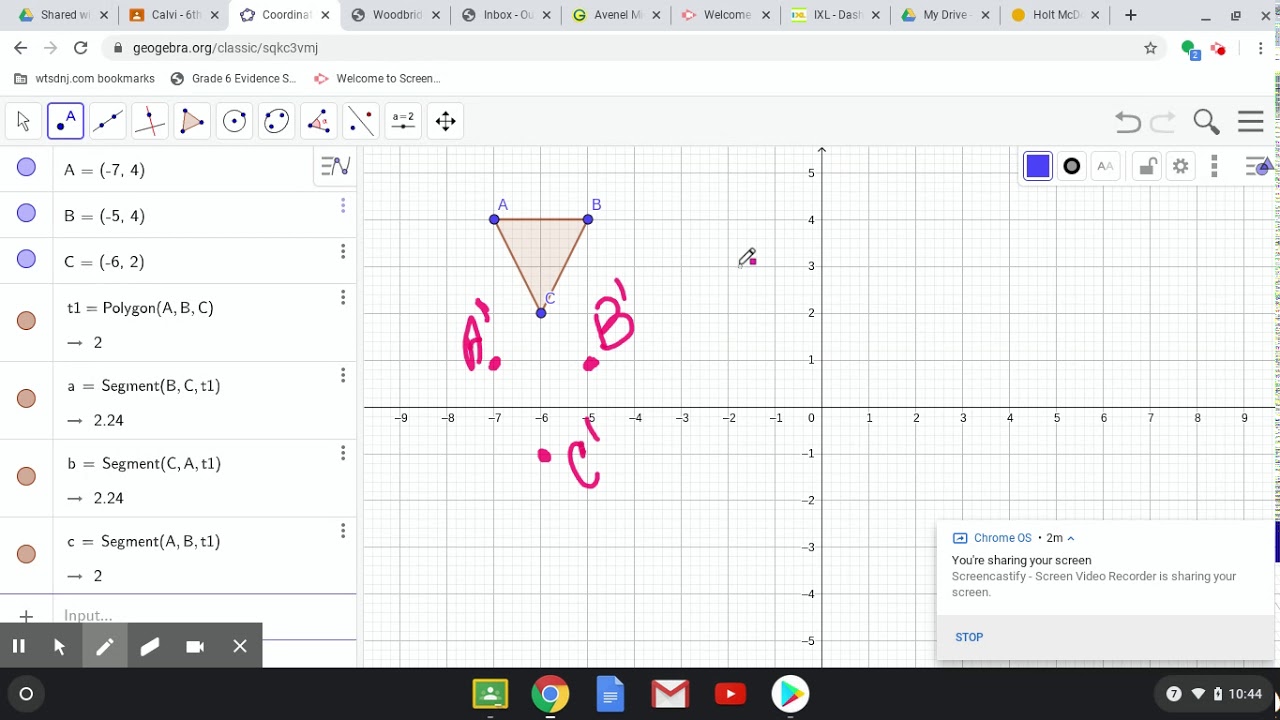The image size is (1280, 720).
Task: Click the GeoGebra redo arrow
Action: coord(1163,122)
